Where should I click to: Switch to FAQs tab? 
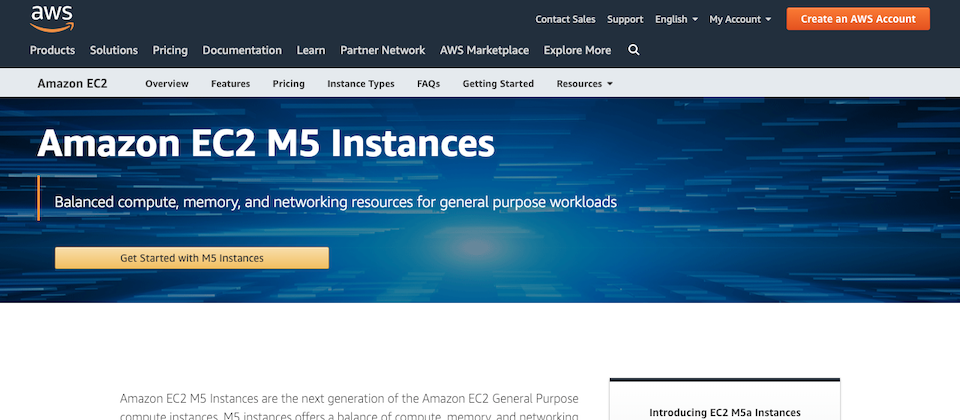(429, 84)
